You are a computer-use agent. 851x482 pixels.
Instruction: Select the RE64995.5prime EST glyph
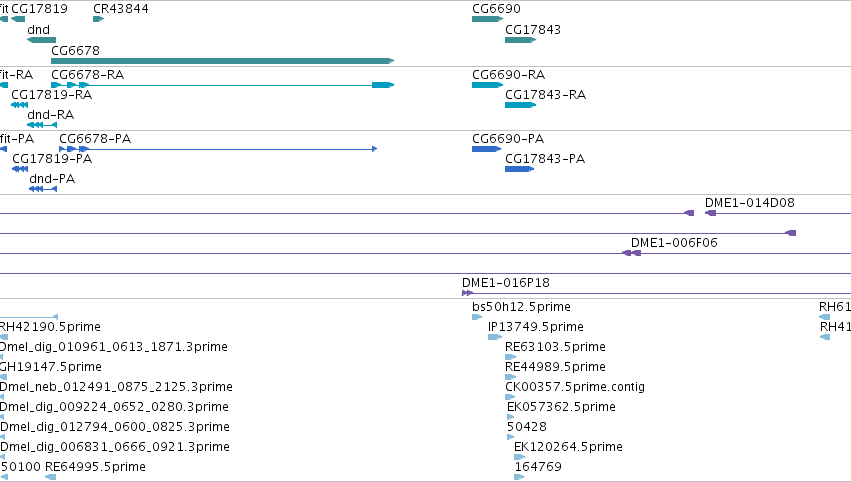click(x=50, y=477)
